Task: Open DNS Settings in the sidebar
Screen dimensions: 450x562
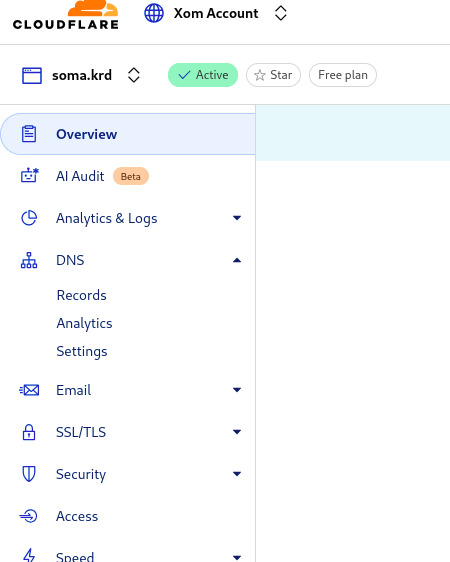Action: pos(82,352)
